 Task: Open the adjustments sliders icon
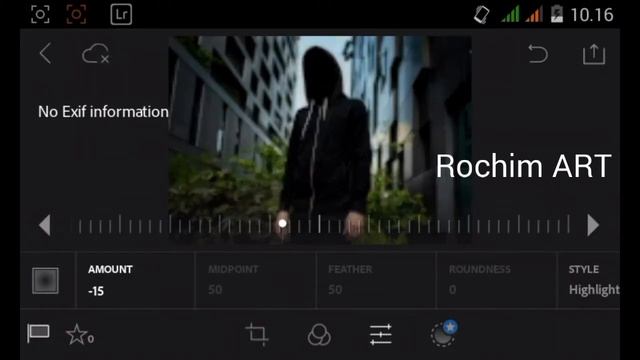[x=380, y=335]
